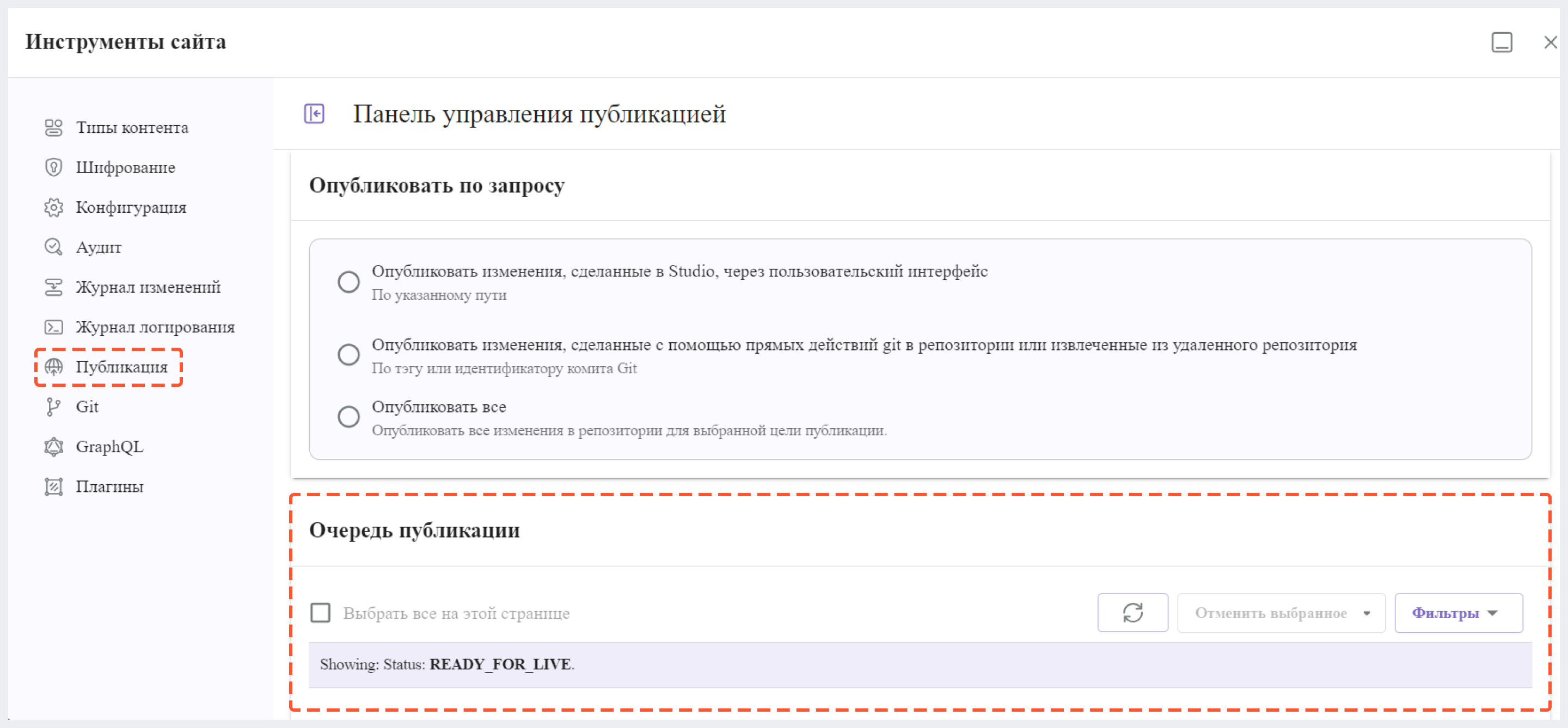Viewport: 1568px width, 728px height.
Task: Click the Git branch icon
Action: pyautogui.click(x=53, y=407)
